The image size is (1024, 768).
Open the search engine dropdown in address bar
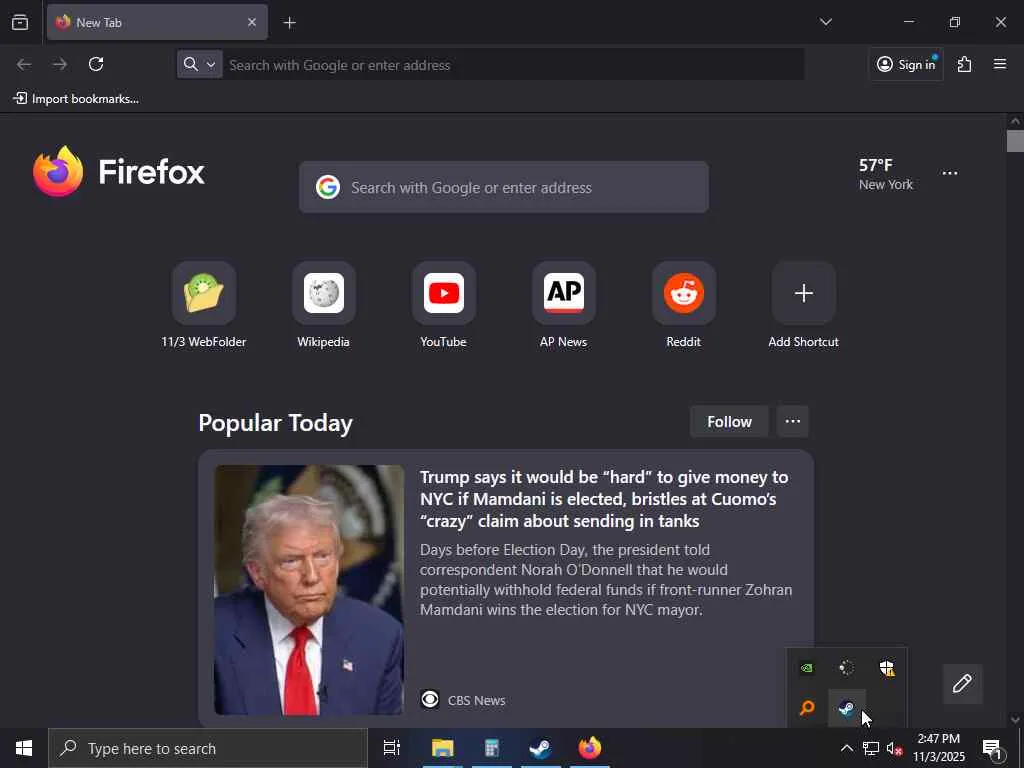coord(200,64)
